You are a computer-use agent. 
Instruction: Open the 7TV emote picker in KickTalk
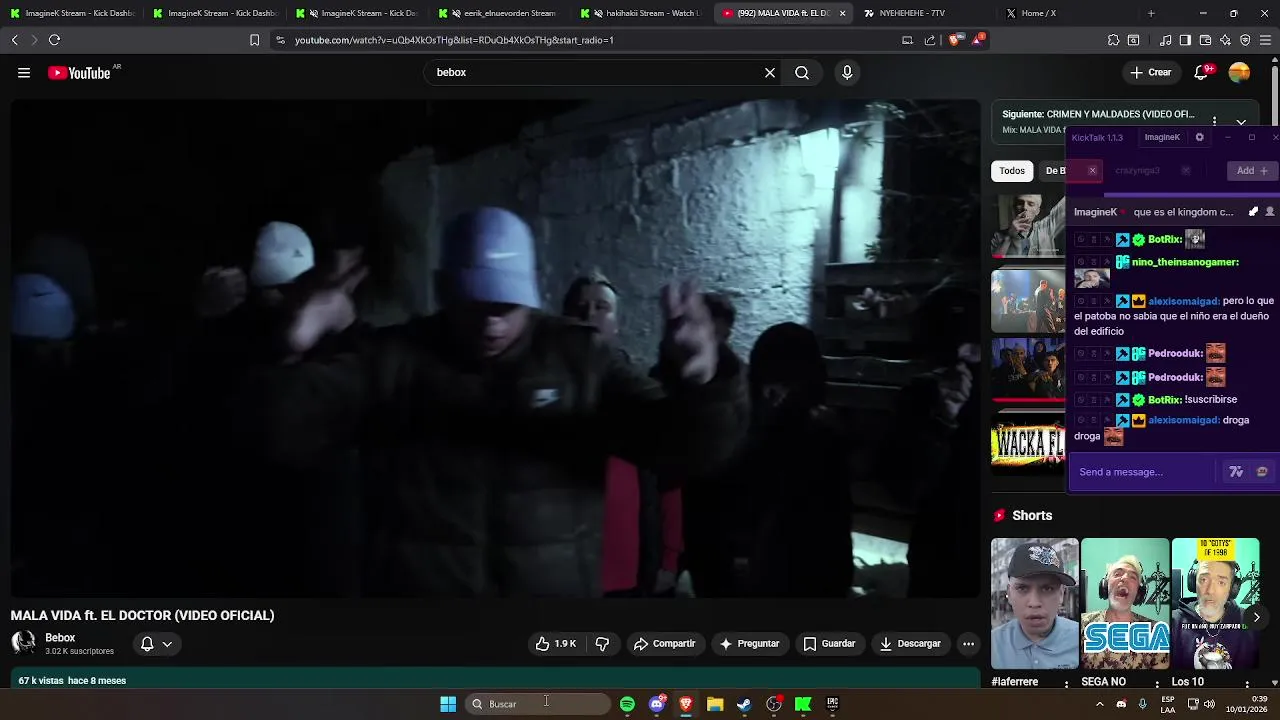(1236, 472)
